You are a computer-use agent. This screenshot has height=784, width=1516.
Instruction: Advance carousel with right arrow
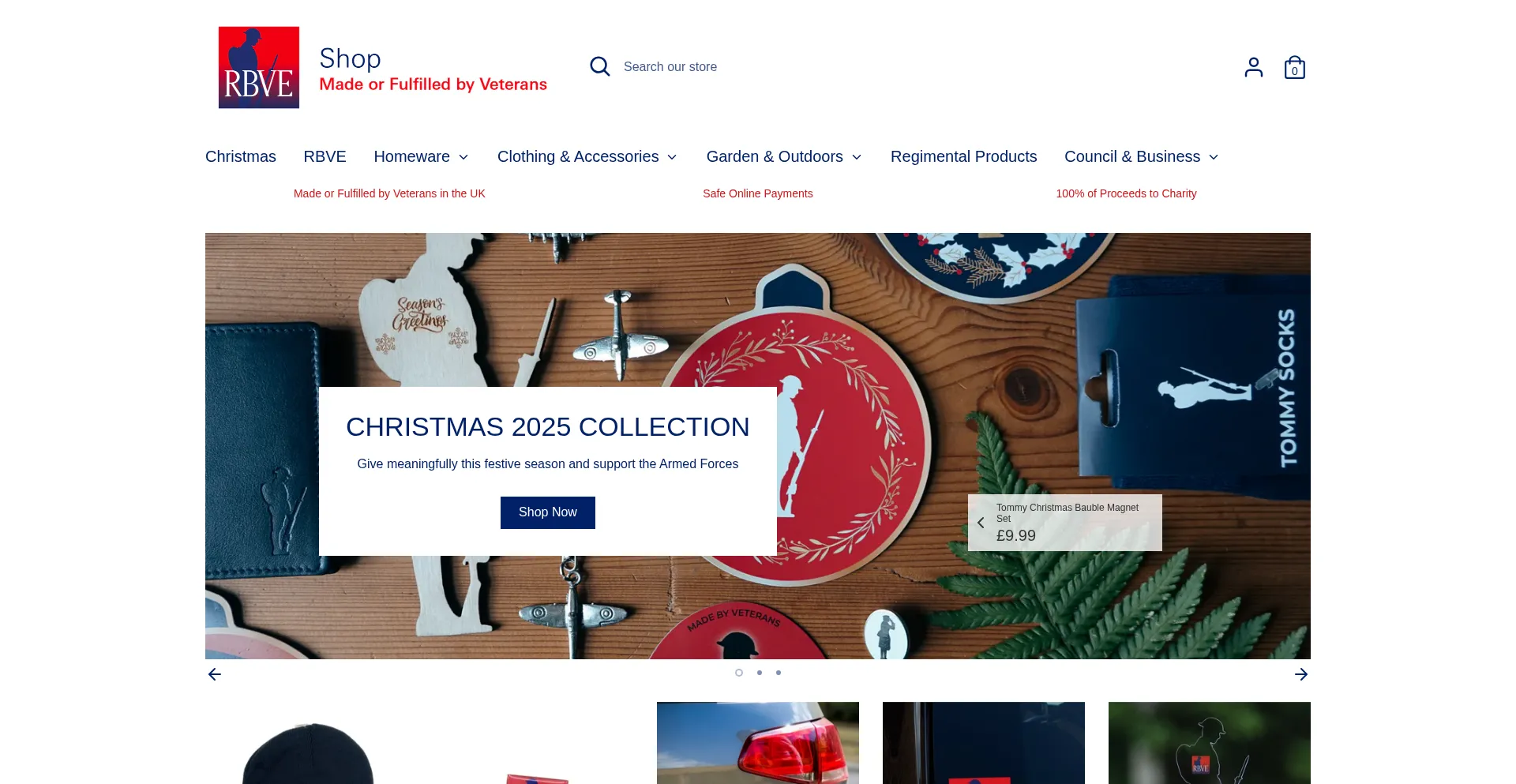point(1301,674)
